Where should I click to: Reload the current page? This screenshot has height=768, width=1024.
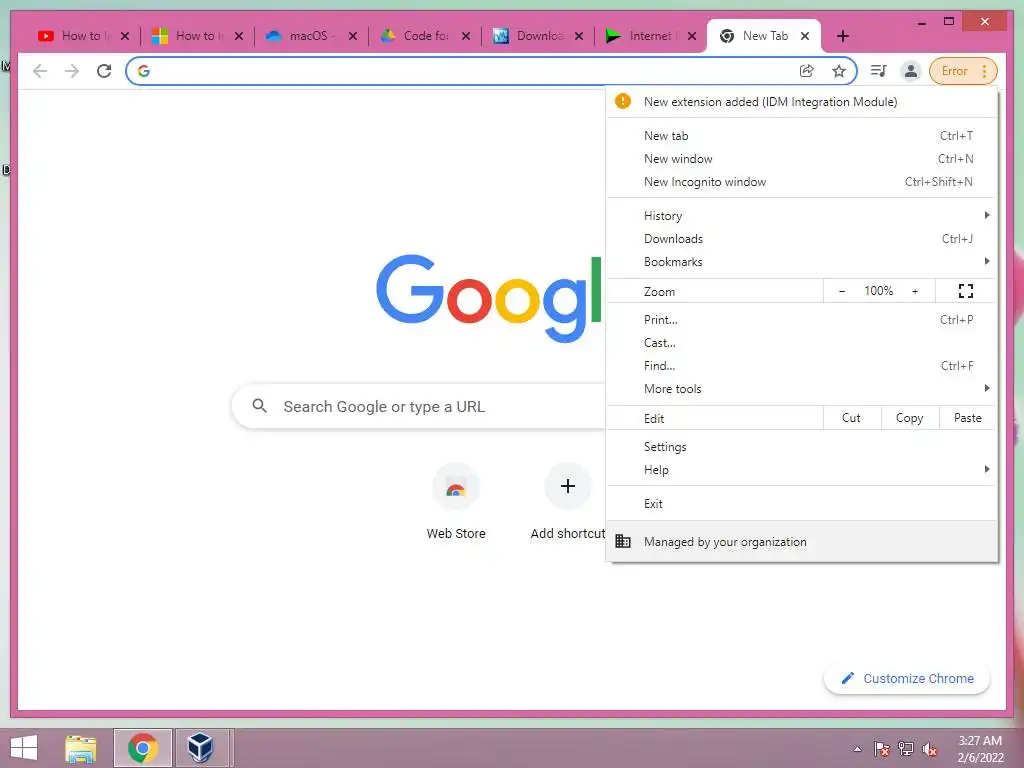pos(104,71)
